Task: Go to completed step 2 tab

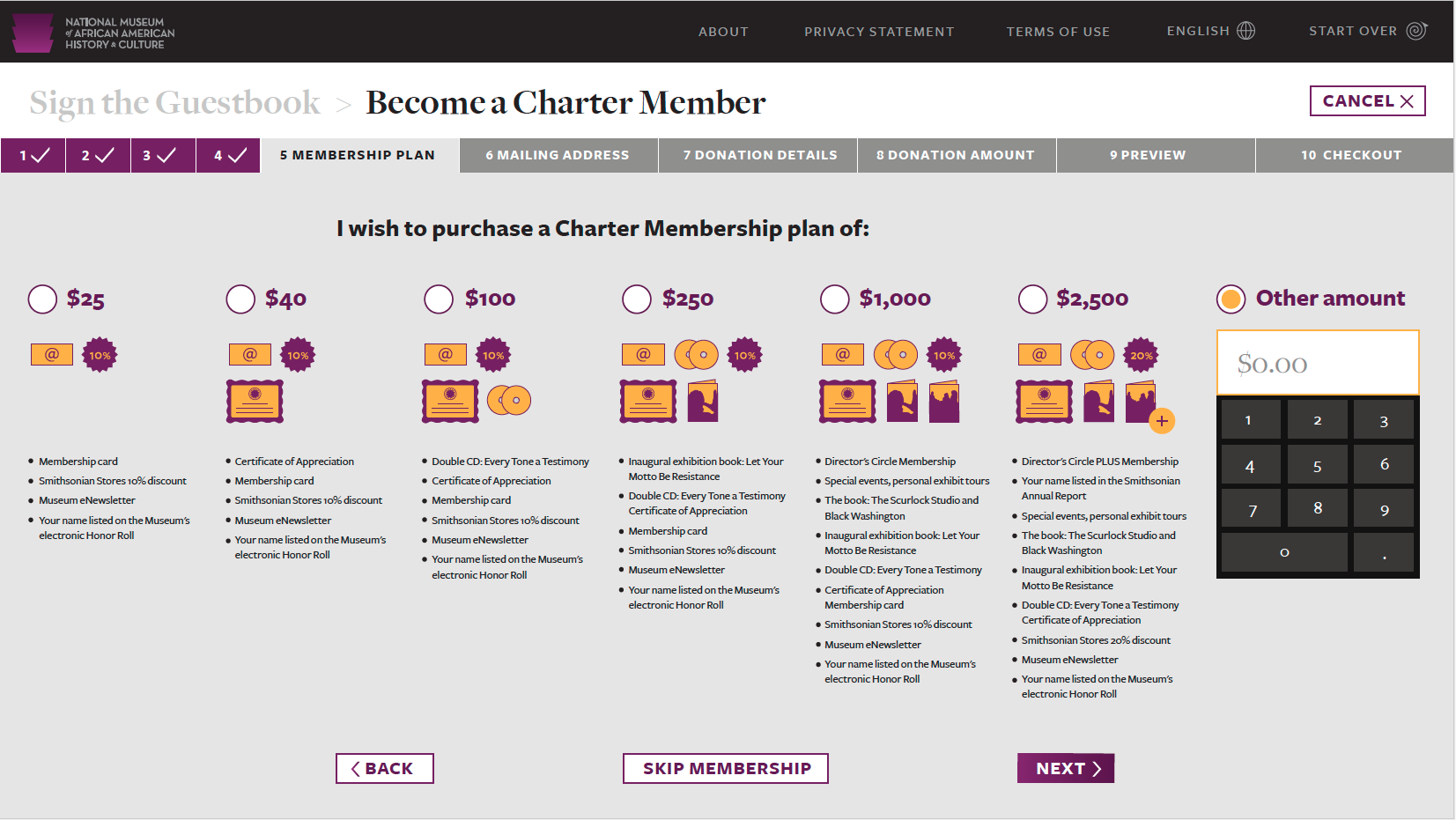Action: (99, 155)
